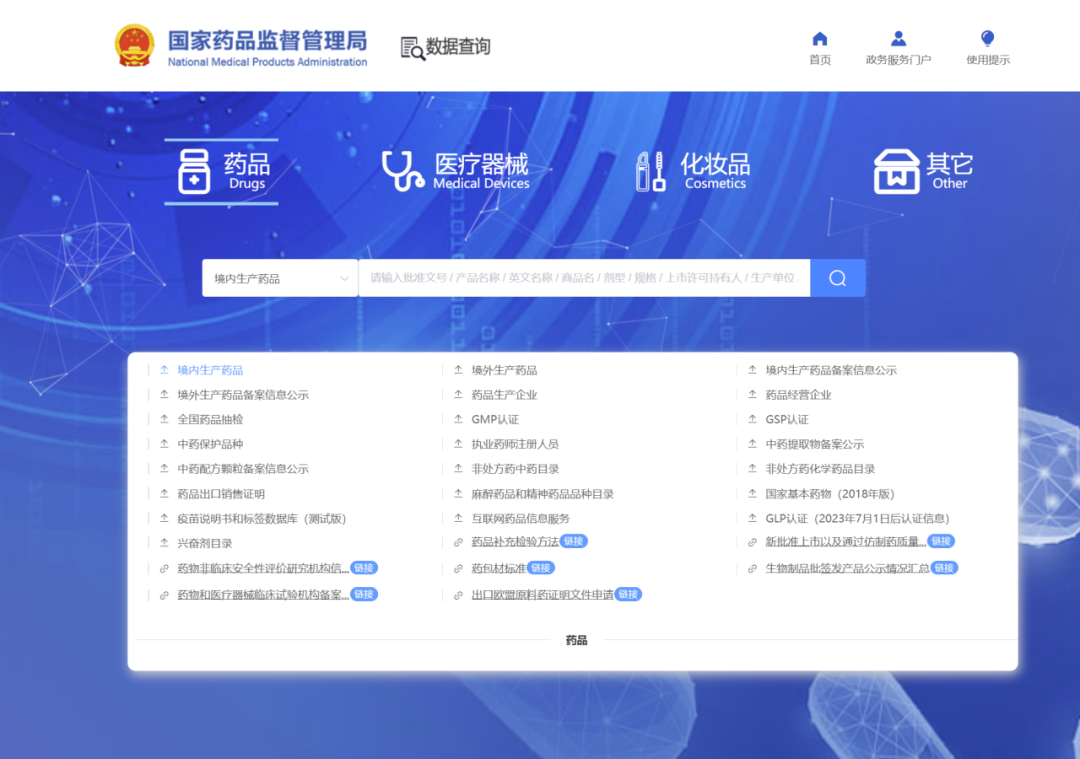Screen dimensions: 1080x759
Task: Select the 药品 Drugs medicine bottle icon
Action: (x=194, y=171)
